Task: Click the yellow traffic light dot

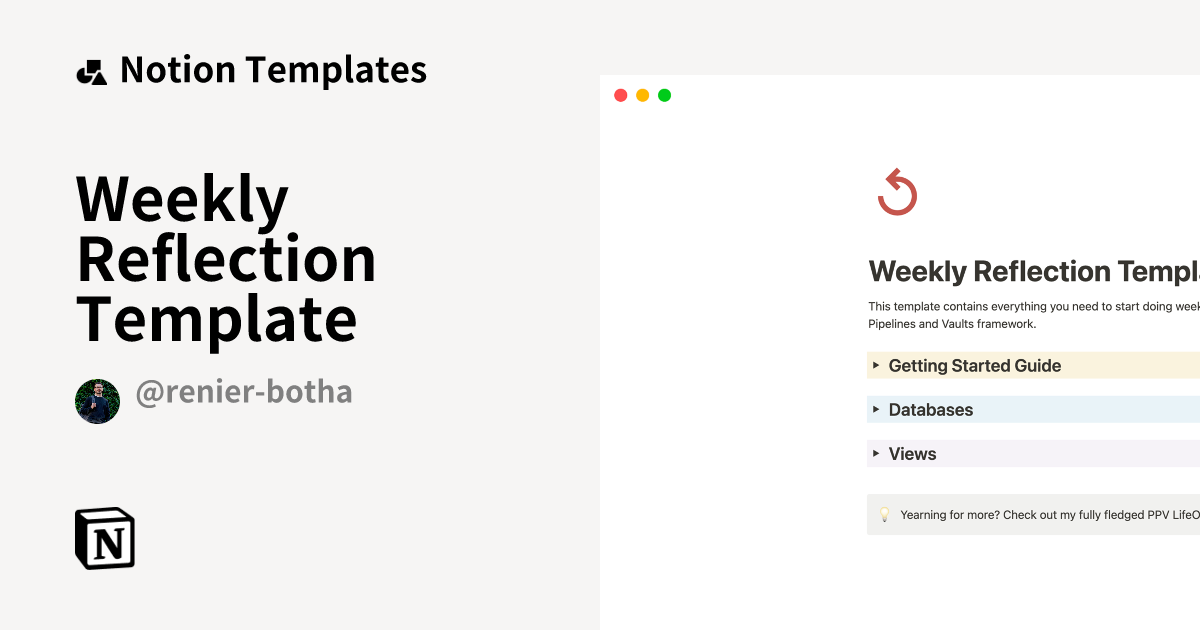Action: point(642,94)
